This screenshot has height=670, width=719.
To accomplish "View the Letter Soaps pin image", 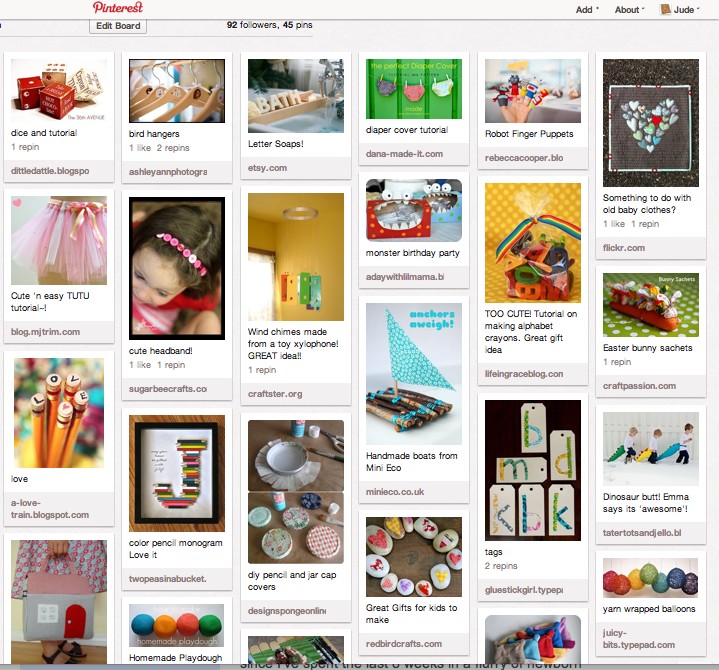I will point(296,96).
